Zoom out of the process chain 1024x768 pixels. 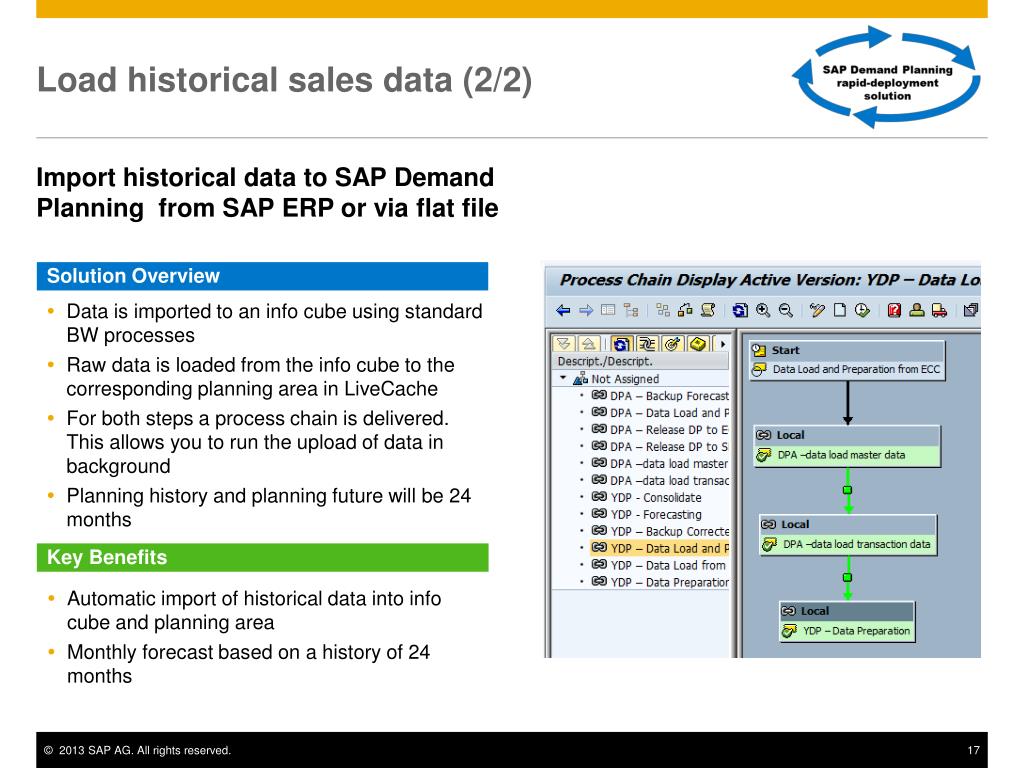point(786,310)
